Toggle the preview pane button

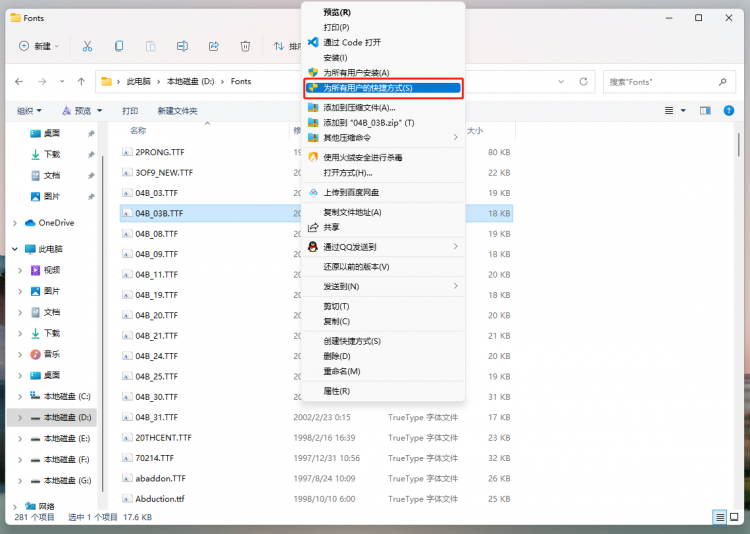(705, 111)
